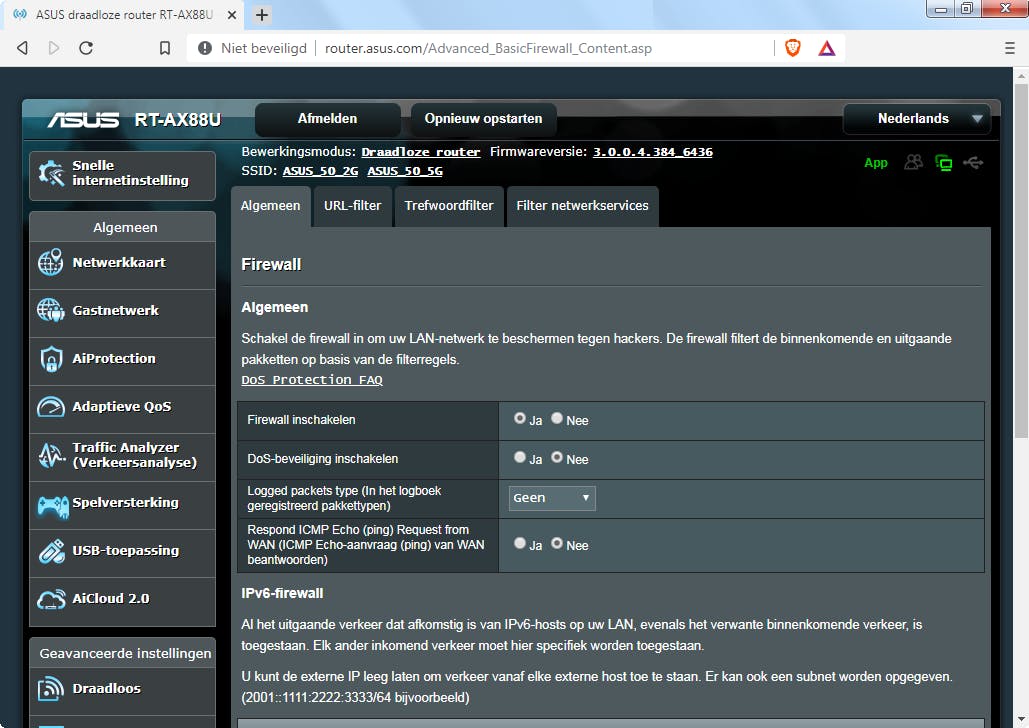Click the USB status icon

pyautogui.click(x=973, y=162)
